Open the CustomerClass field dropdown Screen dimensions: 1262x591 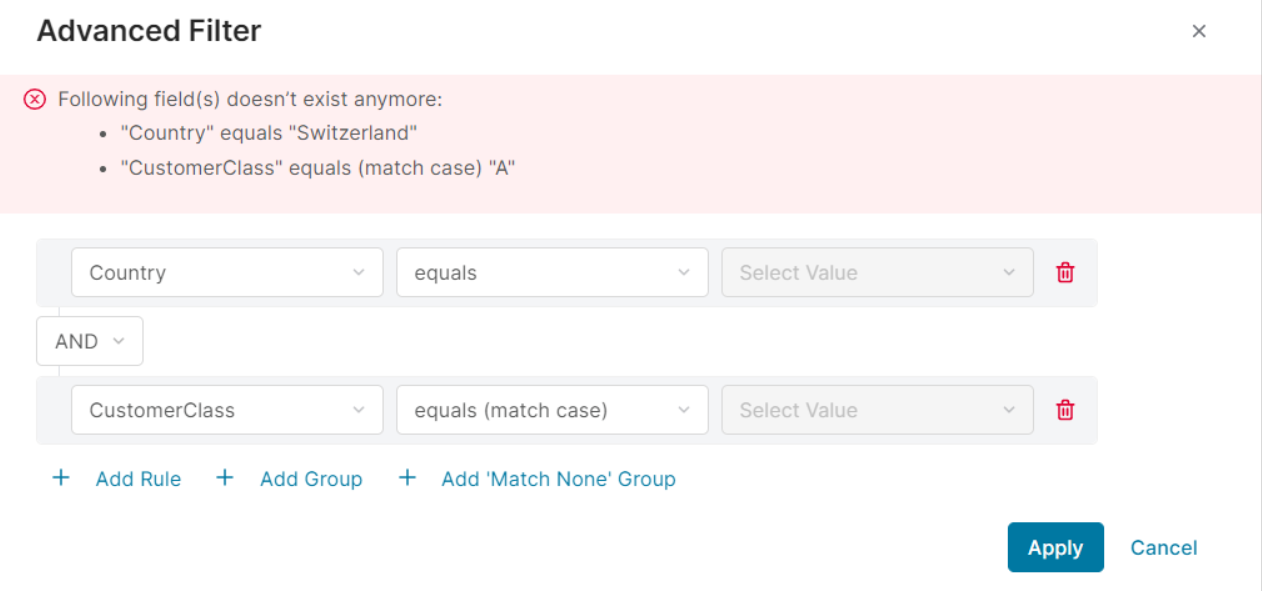pos(227,410)
